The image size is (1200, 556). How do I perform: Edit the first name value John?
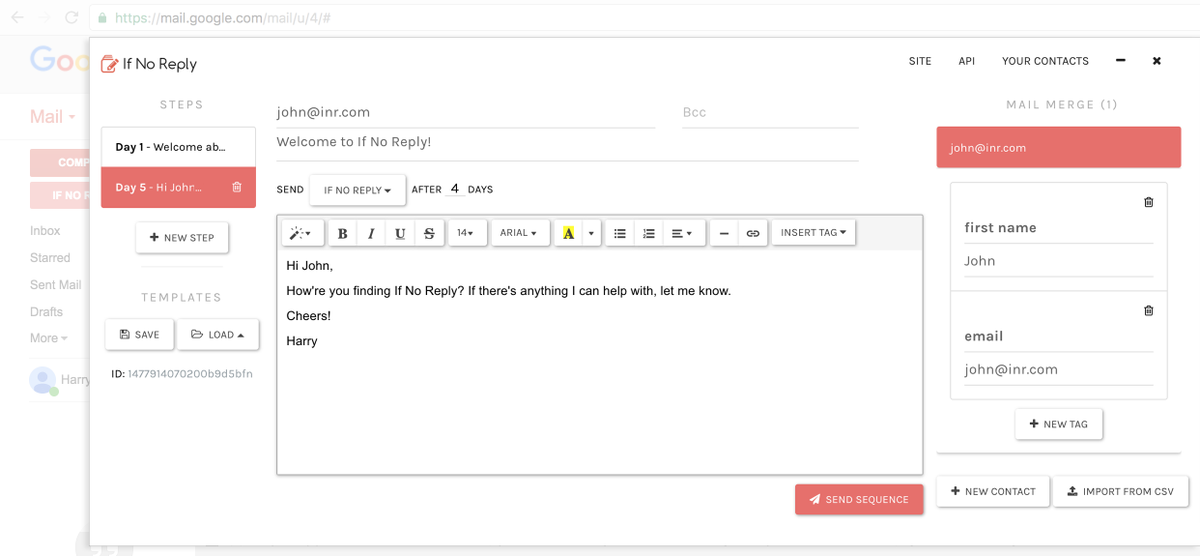pyautogui.click(x=1058, y=261)
